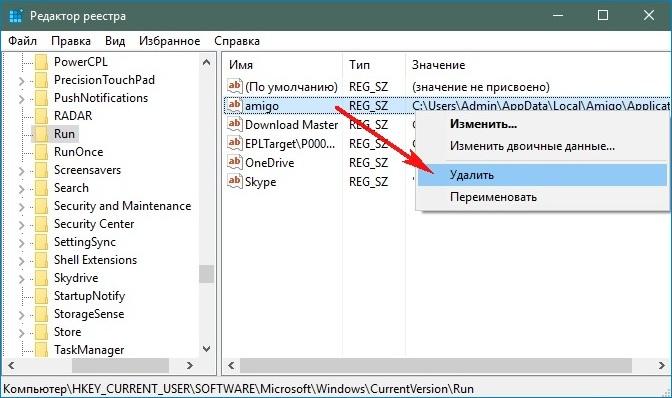672x398 pixels.
Task: Click the Store folder icon
Action: (41, 332)
